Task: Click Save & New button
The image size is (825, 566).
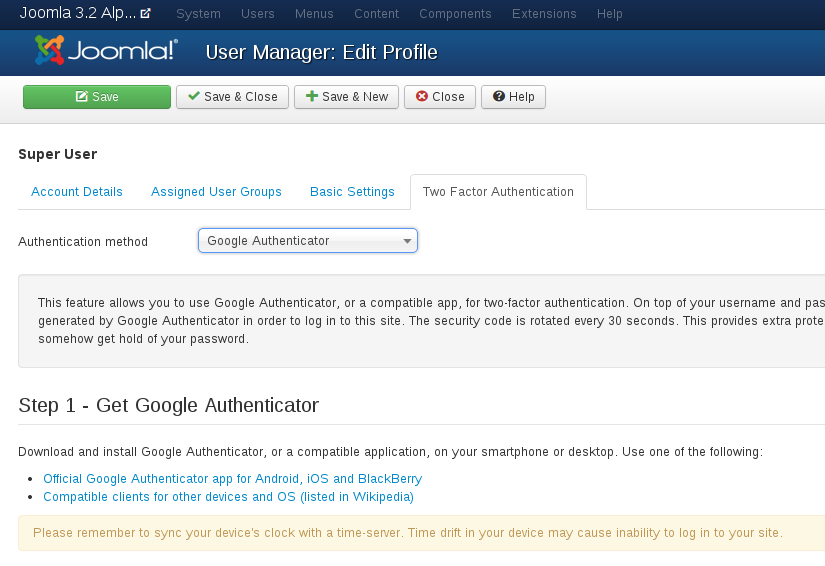Action: coord(346,97)
